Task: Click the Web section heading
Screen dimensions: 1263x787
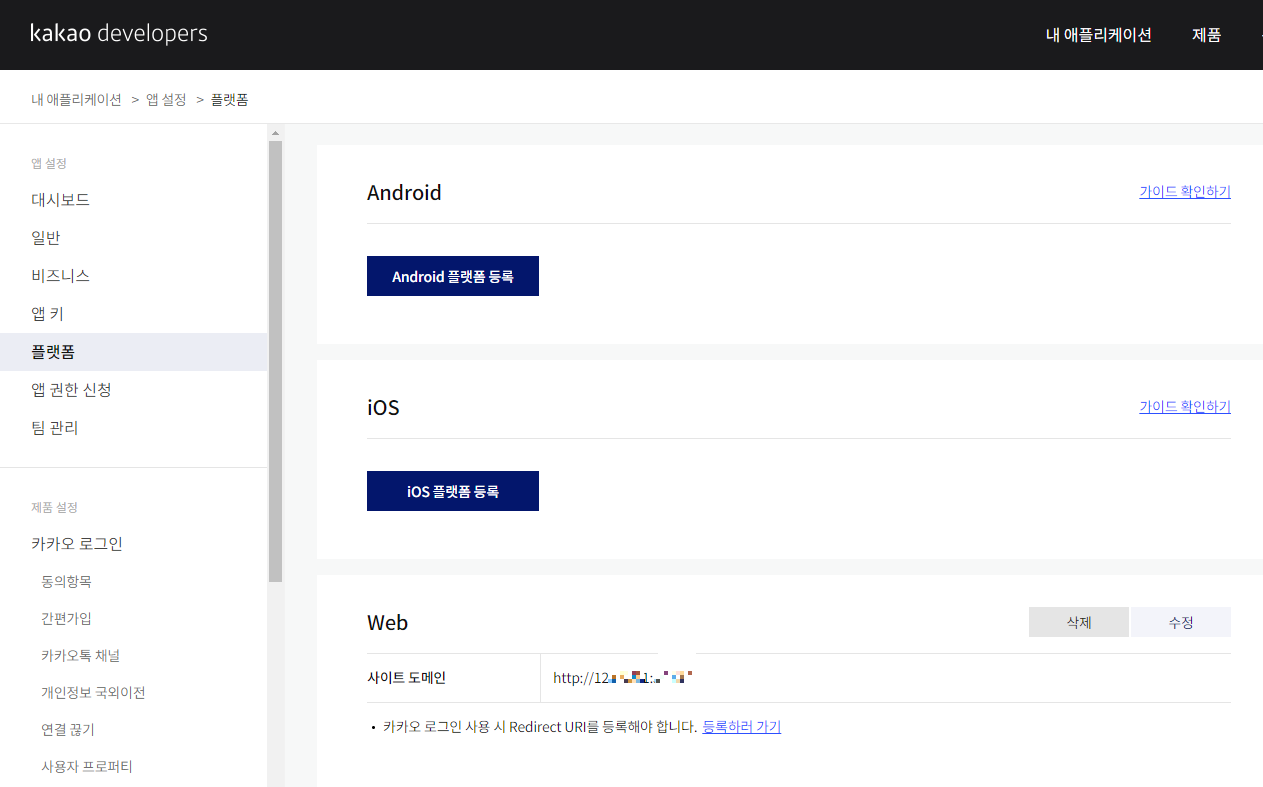Action: [388, 622]
